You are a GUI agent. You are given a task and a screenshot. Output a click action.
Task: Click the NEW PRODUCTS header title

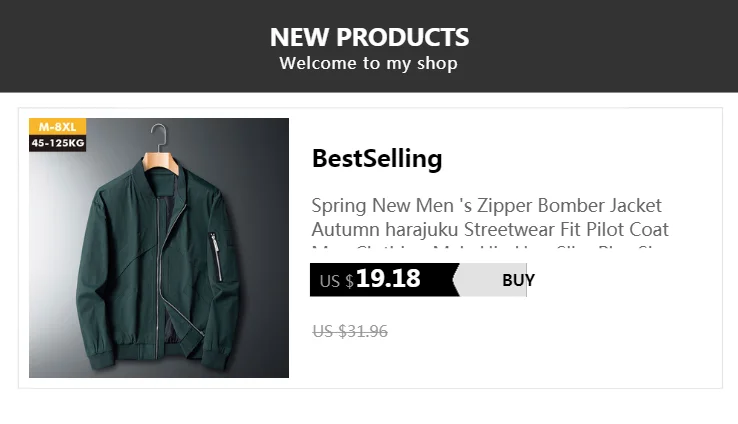point(369,37)
